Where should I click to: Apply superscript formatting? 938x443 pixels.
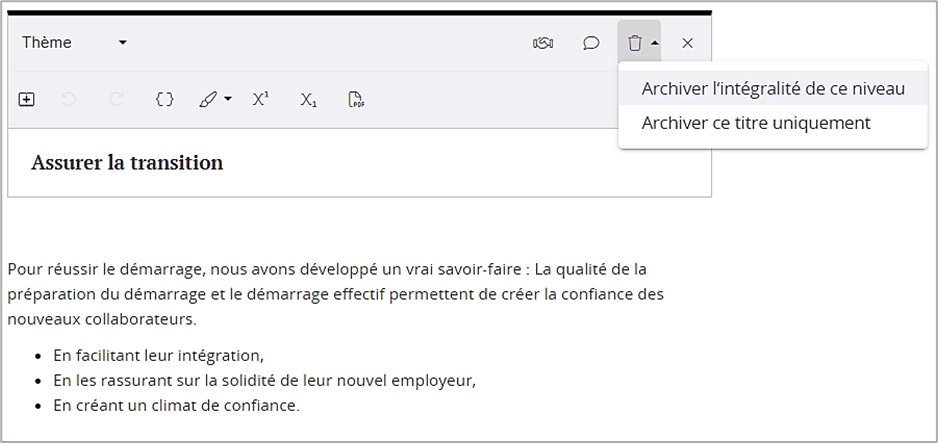260,99
